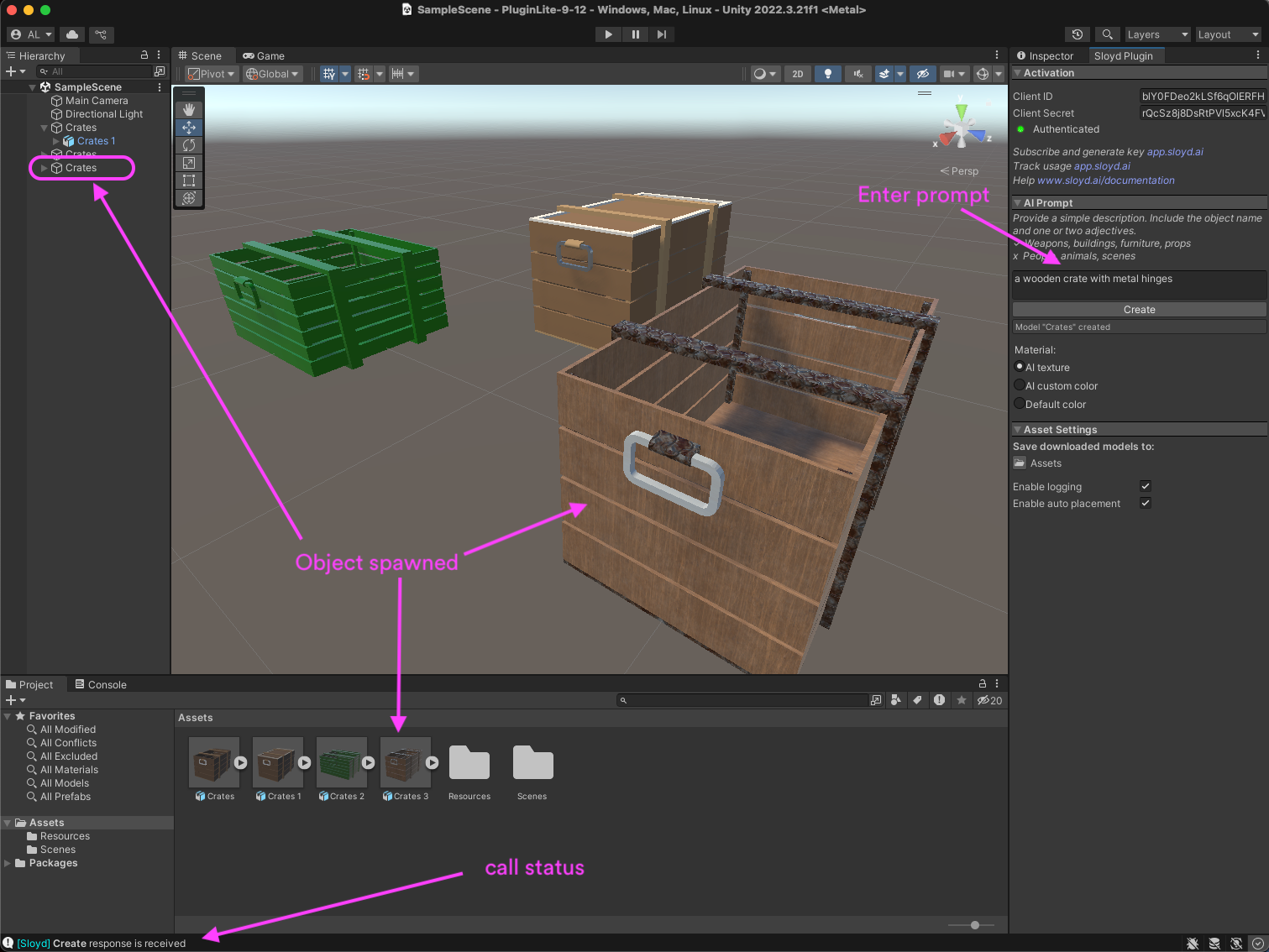The image size is (1269, 952).
Task: Uncheck Enable logging checkbox
Action: tap(1145, 486)
